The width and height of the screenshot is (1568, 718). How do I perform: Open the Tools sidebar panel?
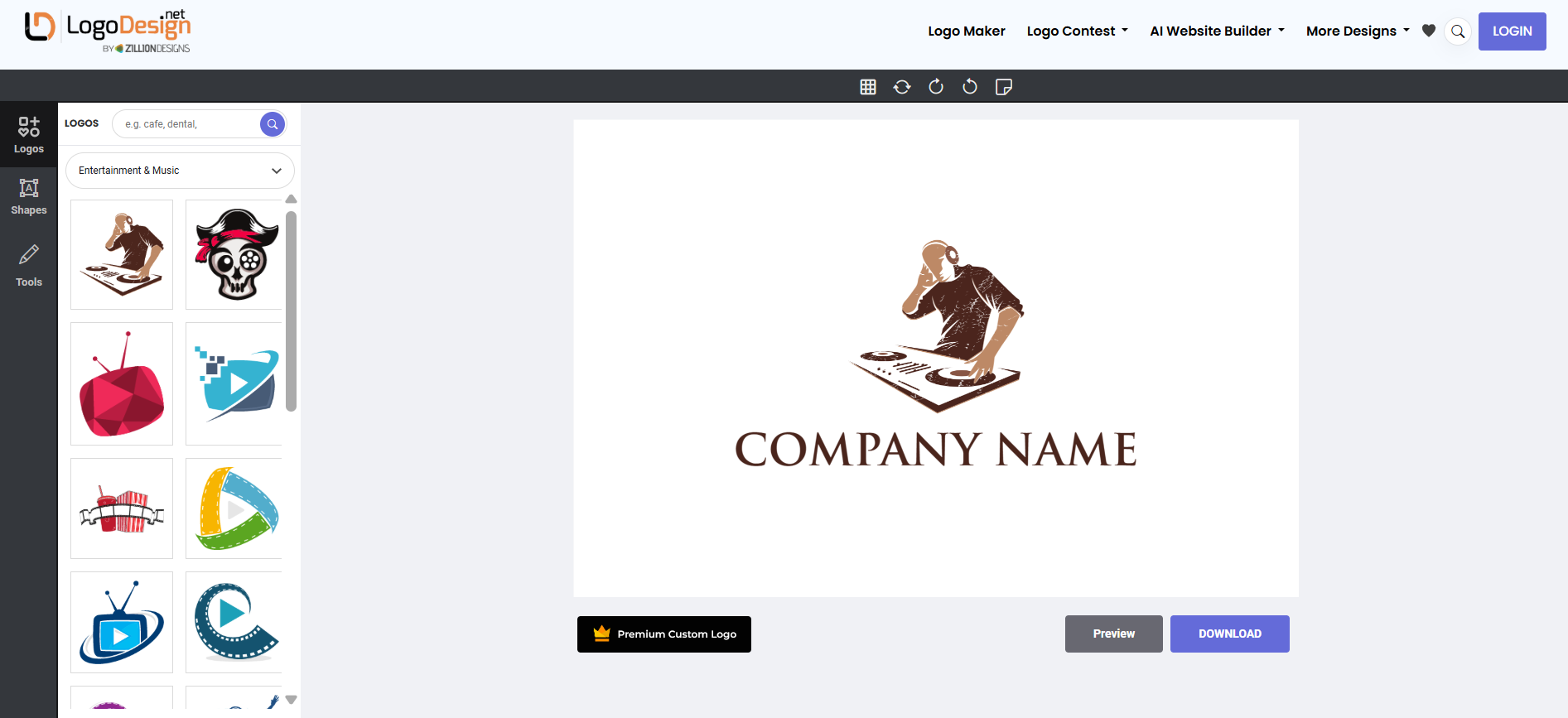pyautogui.click(x=29, y=266)
